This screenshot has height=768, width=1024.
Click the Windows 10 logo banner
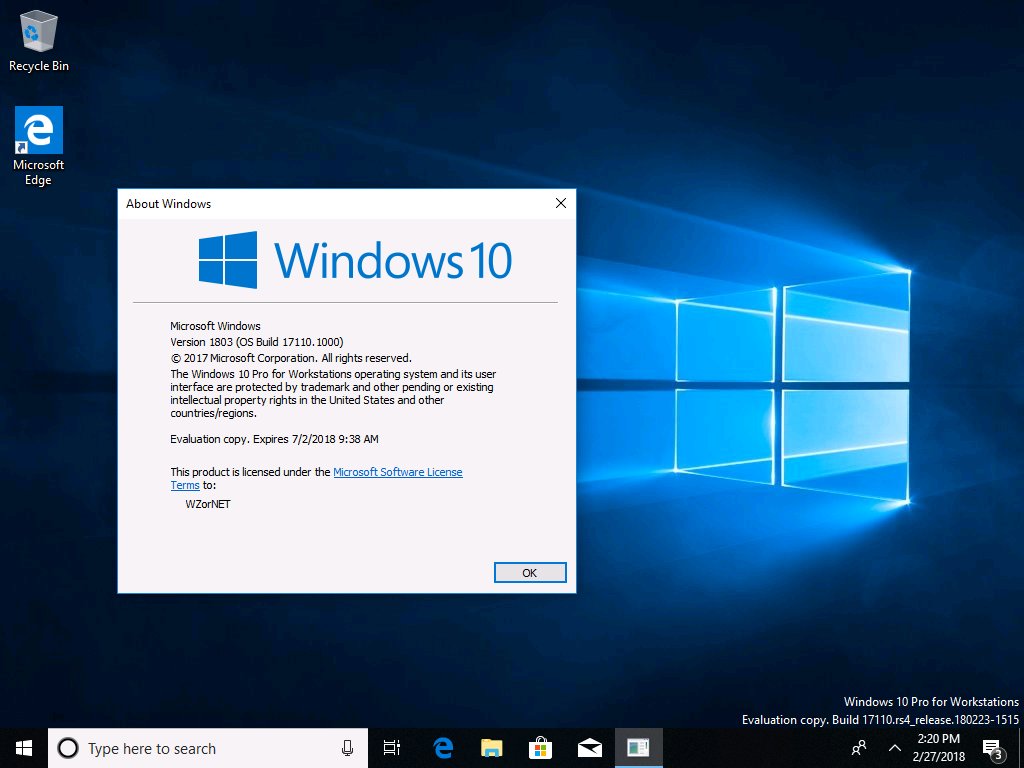[x=355, y=260]
